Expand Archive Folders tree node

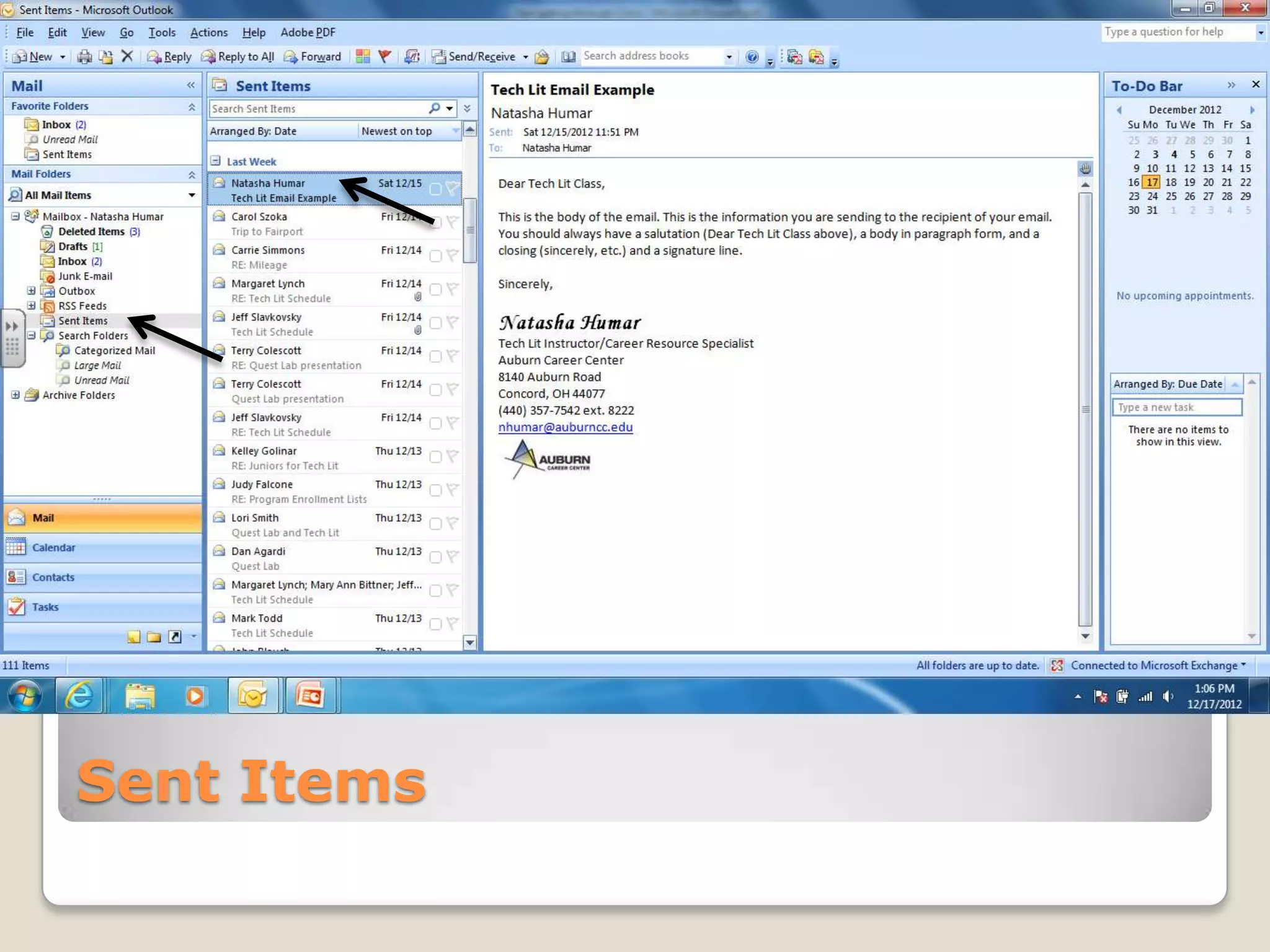[x=16, y=395]
